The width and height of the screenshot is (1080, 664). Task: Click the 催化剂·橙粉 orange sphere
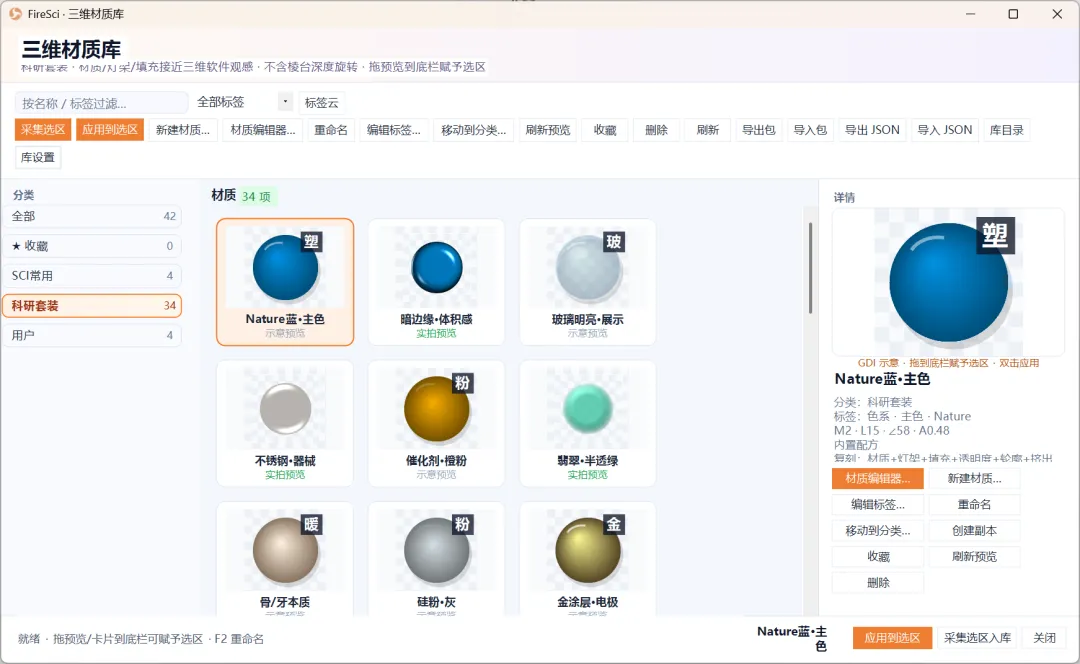(437, 423)
